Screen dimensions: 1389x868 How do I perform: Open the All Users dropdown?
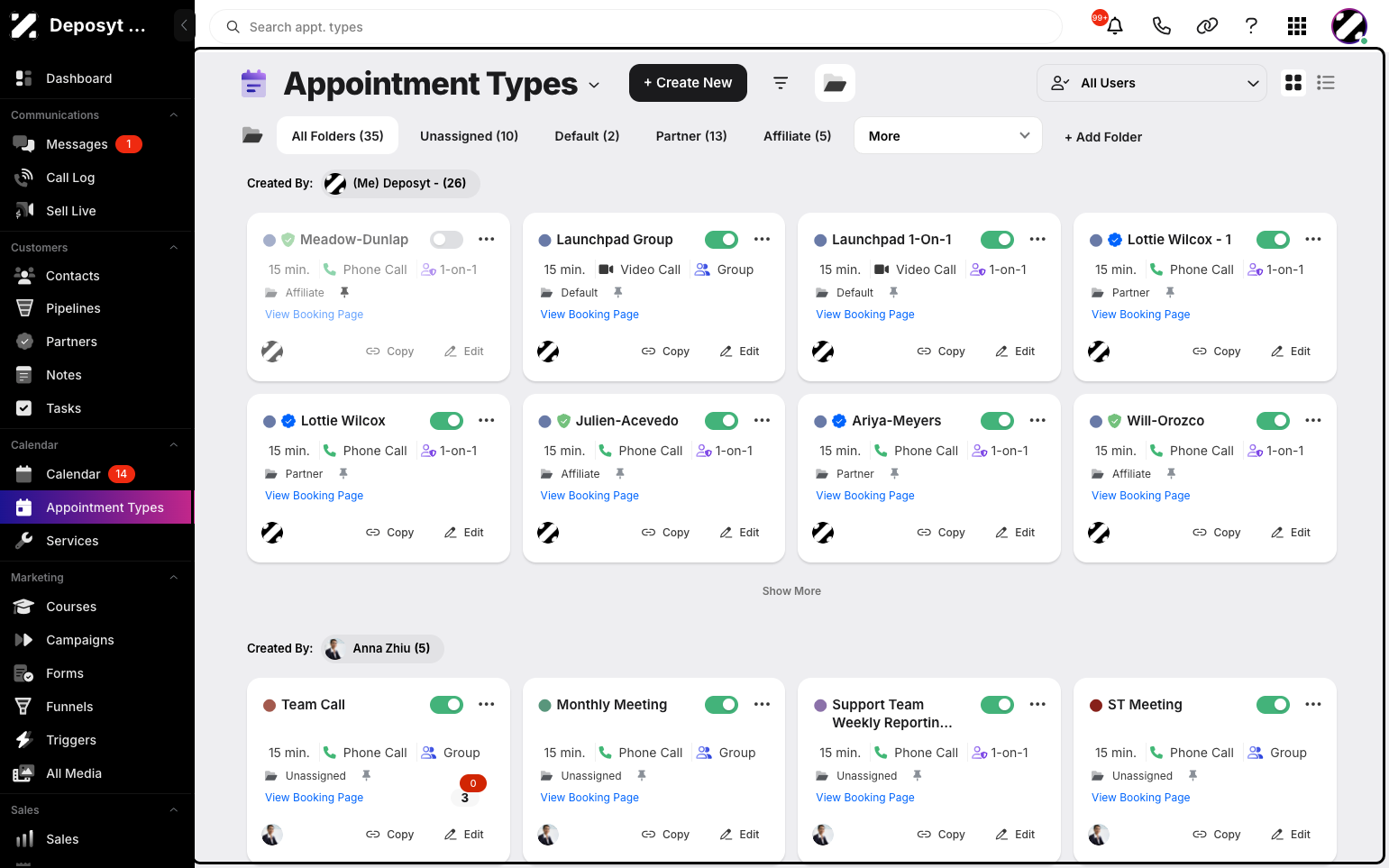pos(1152,83)
